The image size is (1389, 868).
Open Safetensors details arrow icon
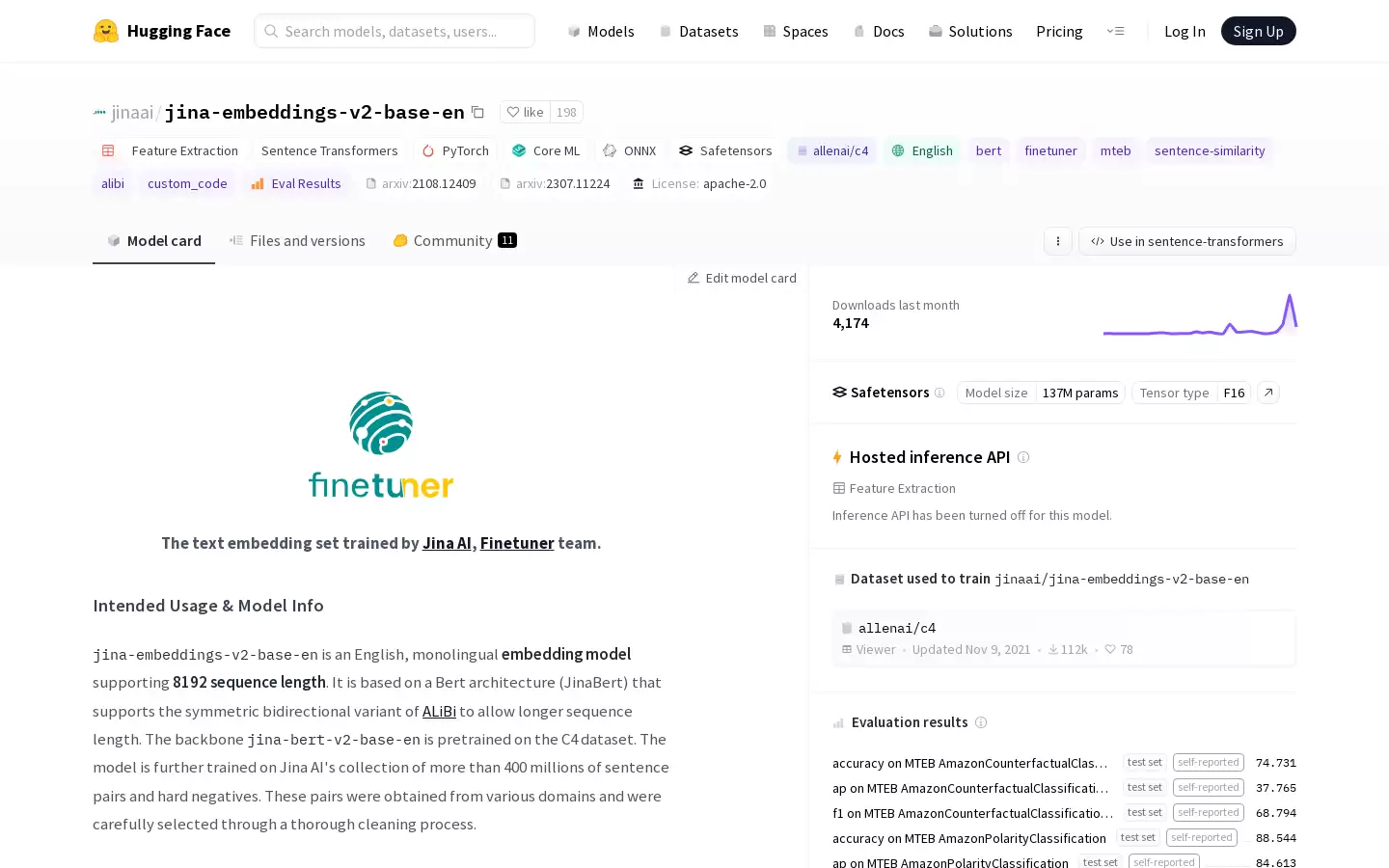pyautogui.click(x=1268, y=393)
